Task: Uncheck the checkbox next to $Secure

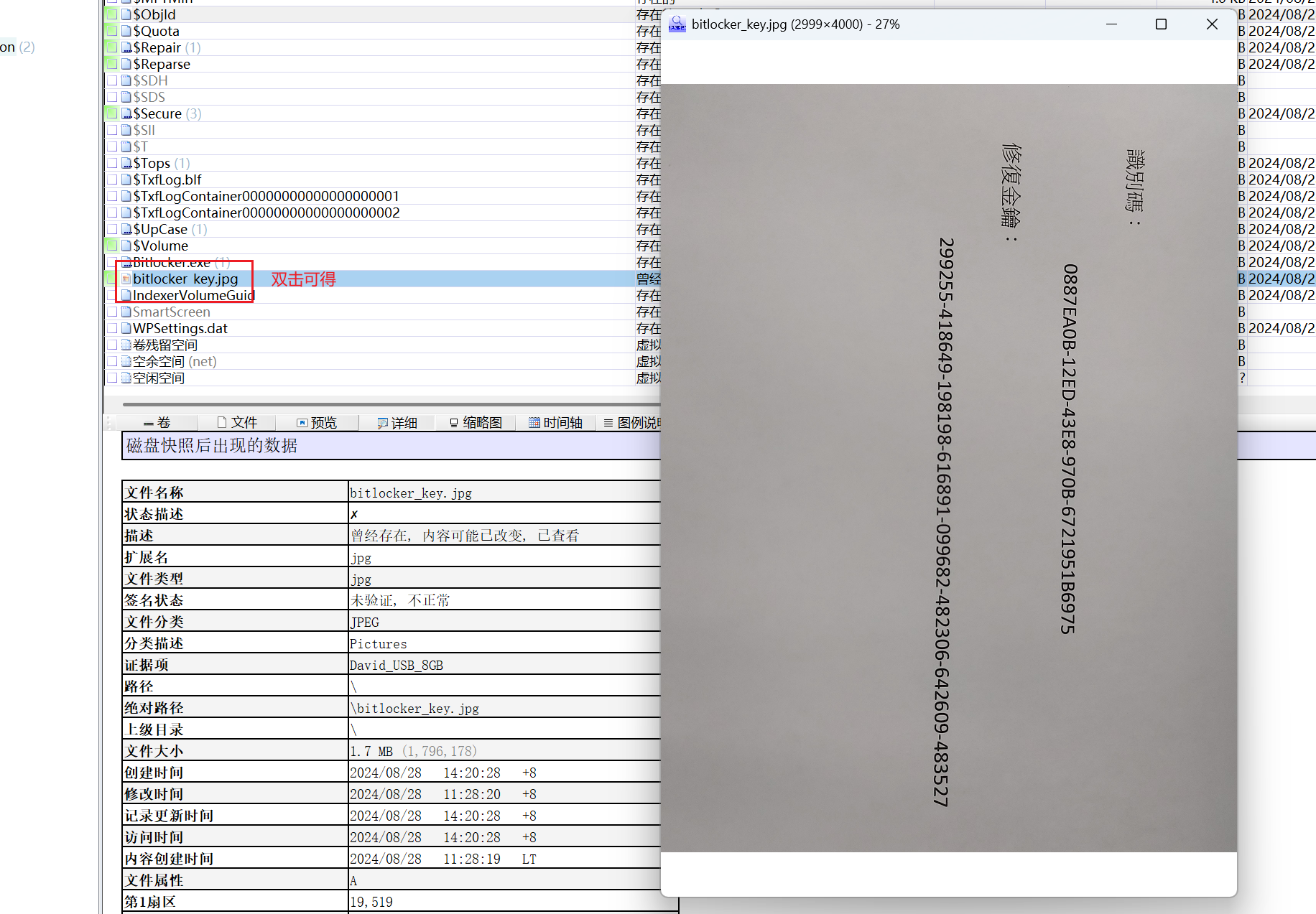Action: tap(111, 113)
